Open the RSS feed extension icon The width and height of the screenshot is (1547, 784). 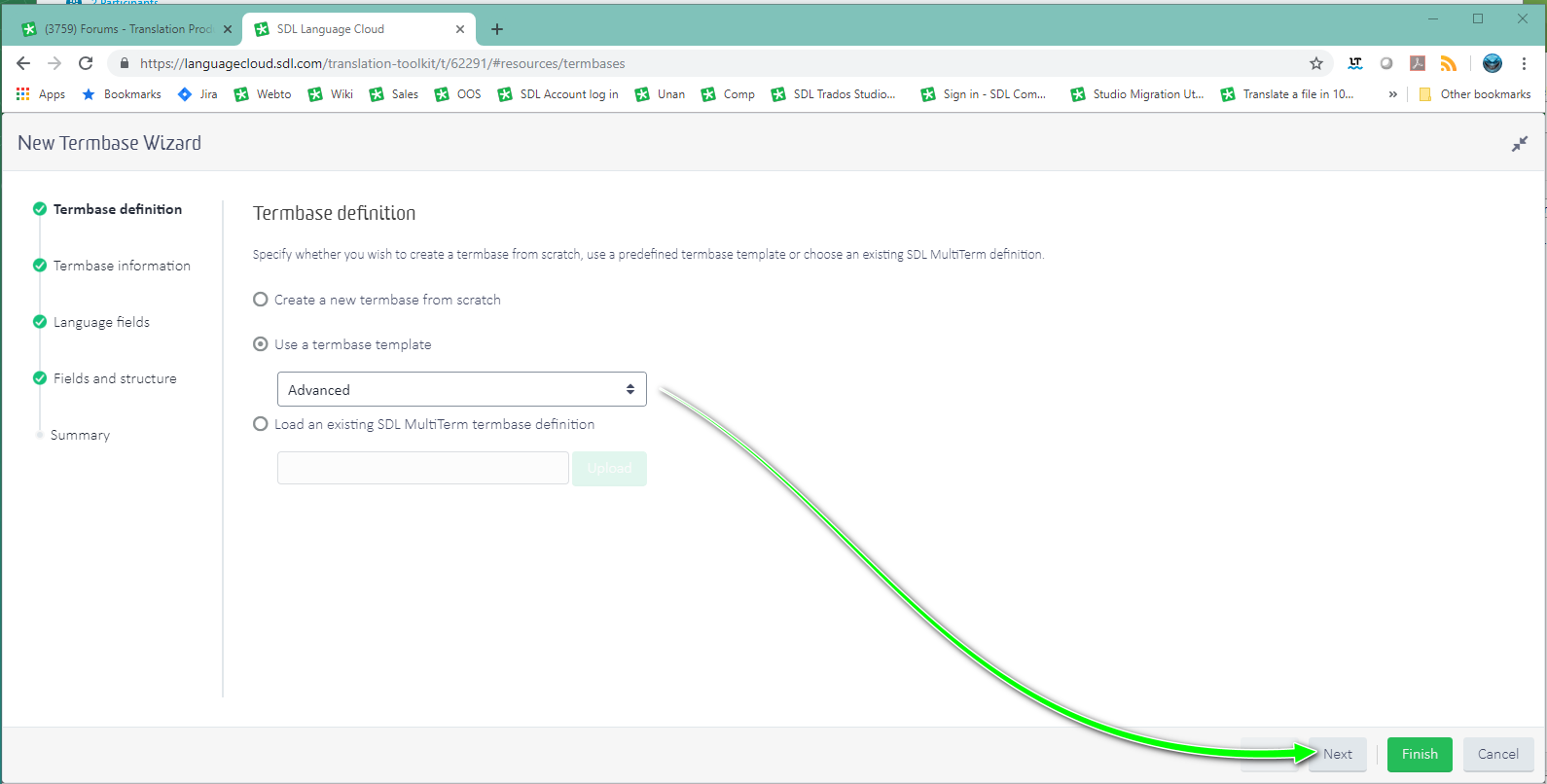tap(1449, 63)
